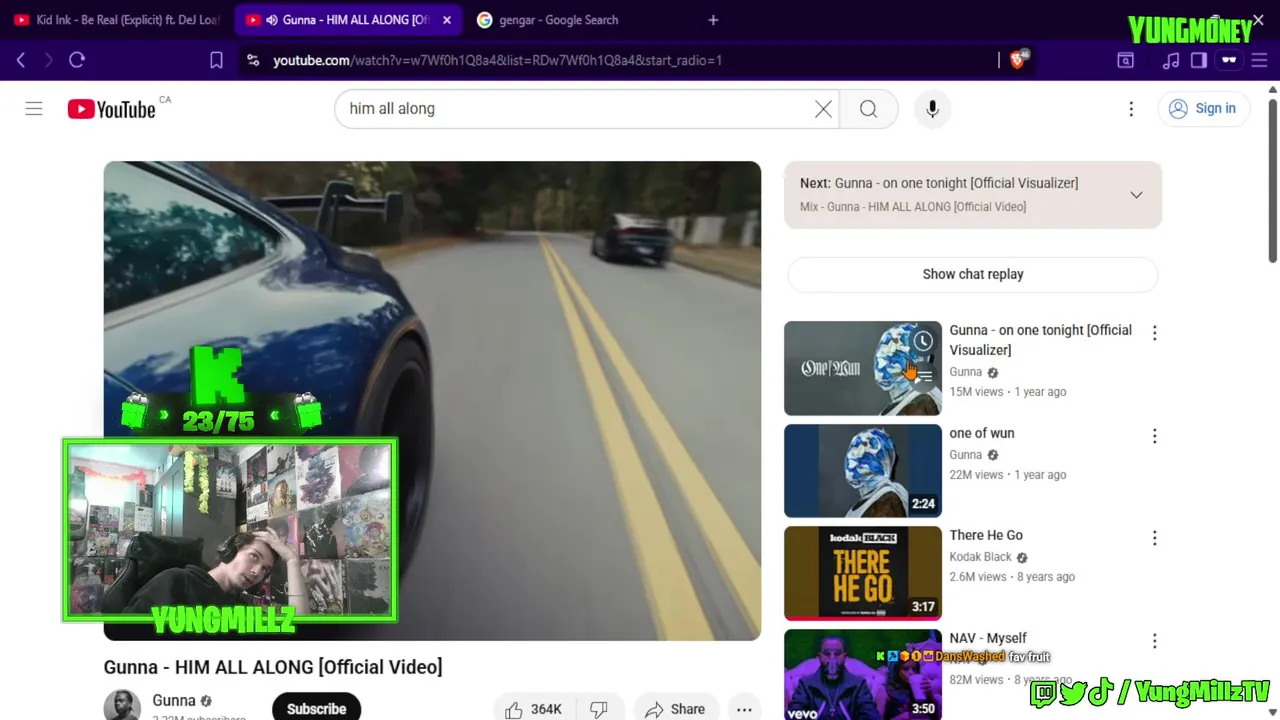Image resolution: width=1280 pixels, height=720 pixels.
Task: Toggle the browser sidebar panel
Action: click(1199, 60)
